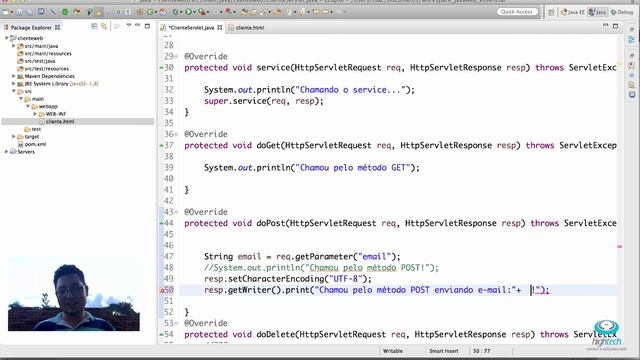Collapse code fold at line 36
Screen dimensions: 640x360
pos(176,134)
